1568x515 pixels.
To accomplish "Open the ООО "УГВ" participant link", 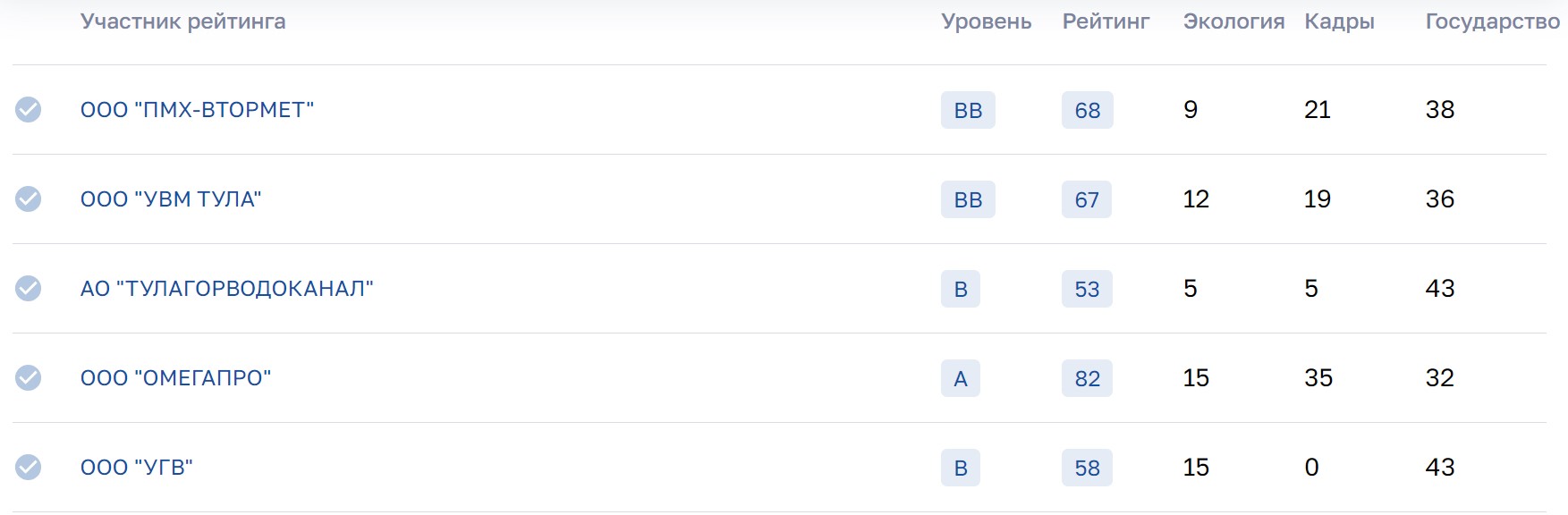I will (x=137, y=468).
